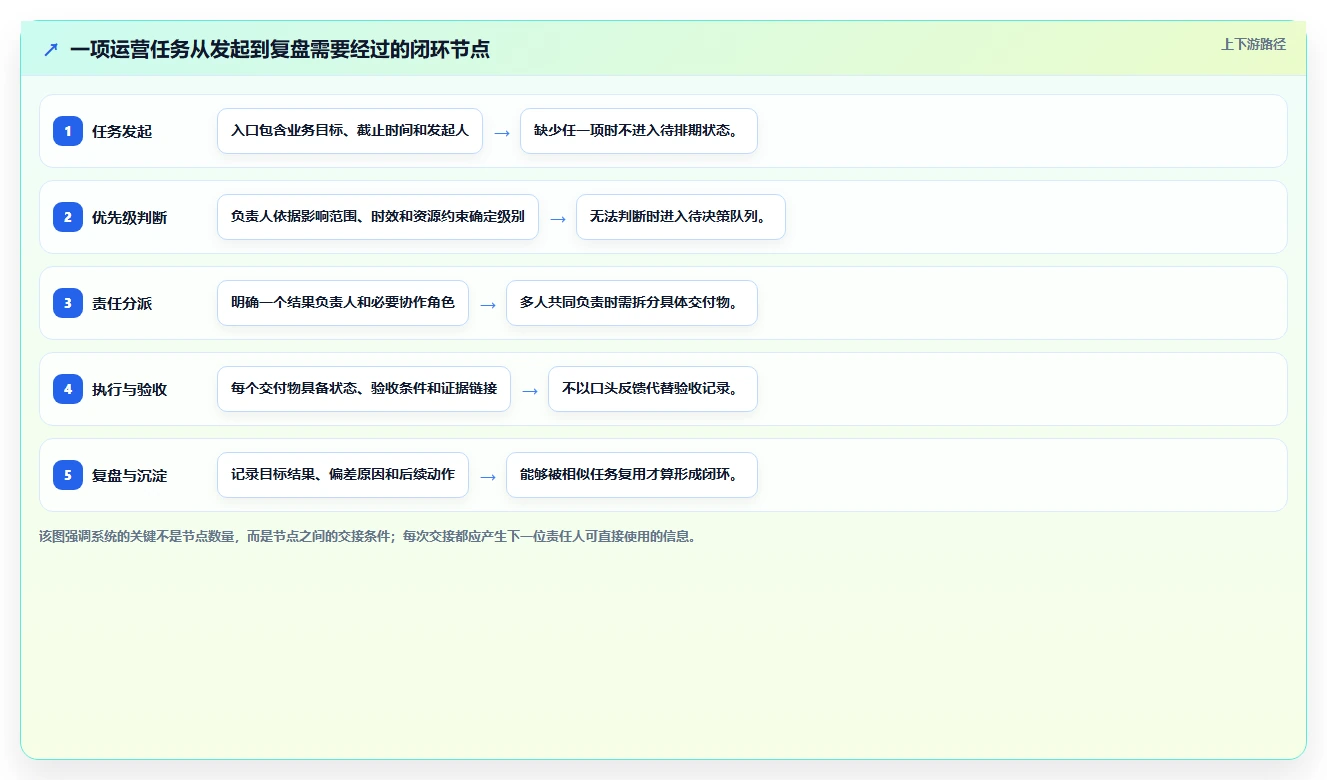1327x780 pixels.
Task: Click the box 缺少任一项时不进入待排期状态
Action: [x=639, y=131]
